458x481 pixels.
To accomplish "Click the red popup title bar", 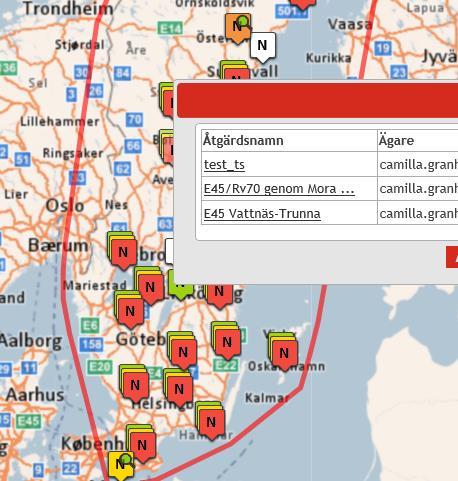I will (x=318, y=100).
